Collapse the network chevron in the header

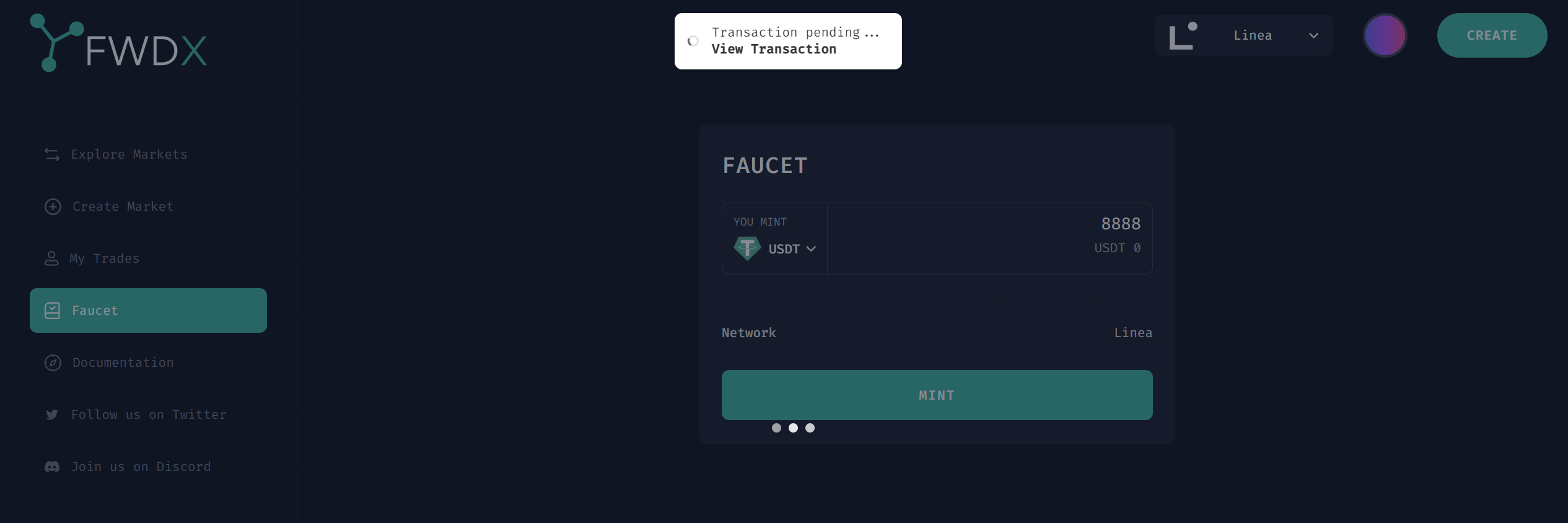pyautogui.click(x=1313, y=36)
